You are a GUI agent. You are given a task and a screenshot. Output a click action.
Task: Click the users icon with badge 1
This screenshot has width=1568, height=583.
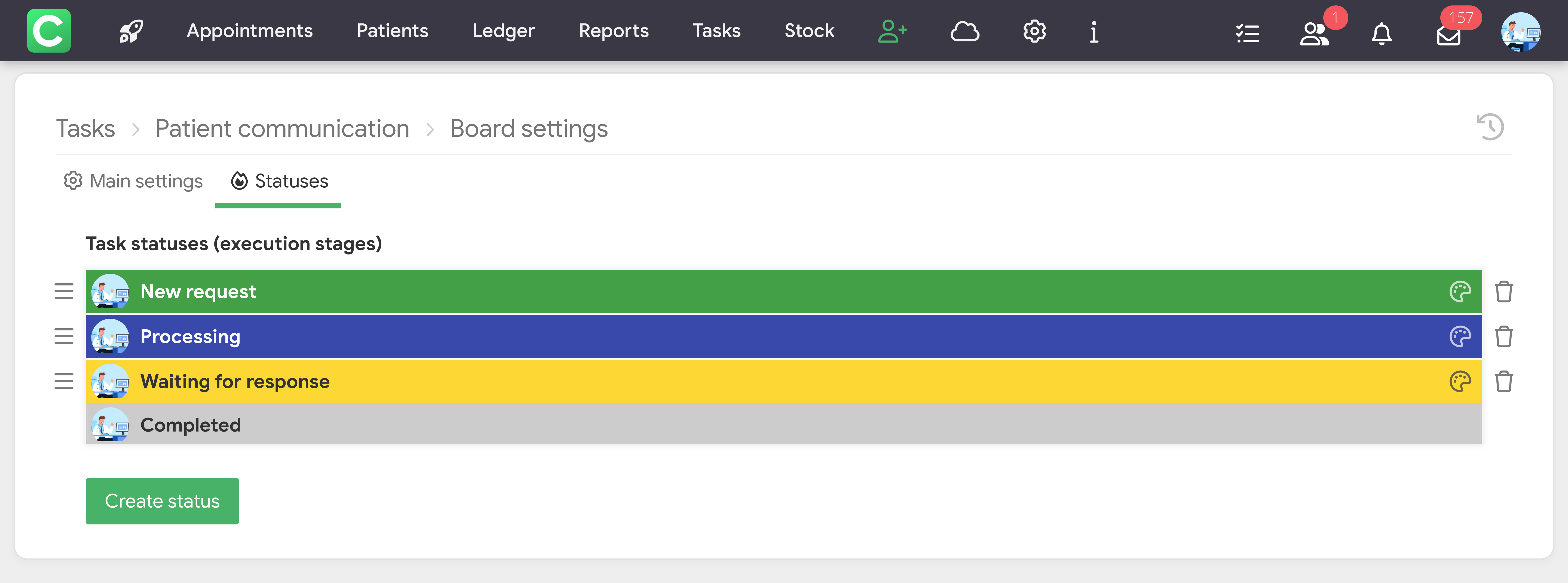tap(1314, 34)
